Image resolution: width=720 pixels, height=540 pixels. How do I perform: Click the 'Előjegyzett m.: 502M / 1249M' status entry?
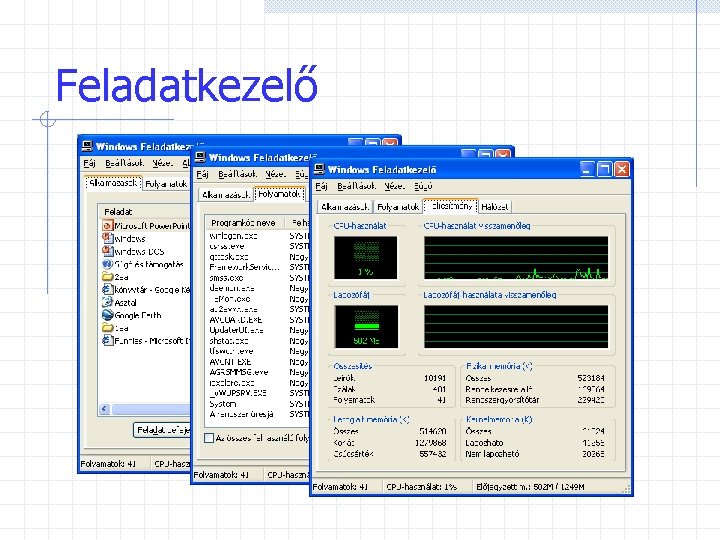point(530,487)
